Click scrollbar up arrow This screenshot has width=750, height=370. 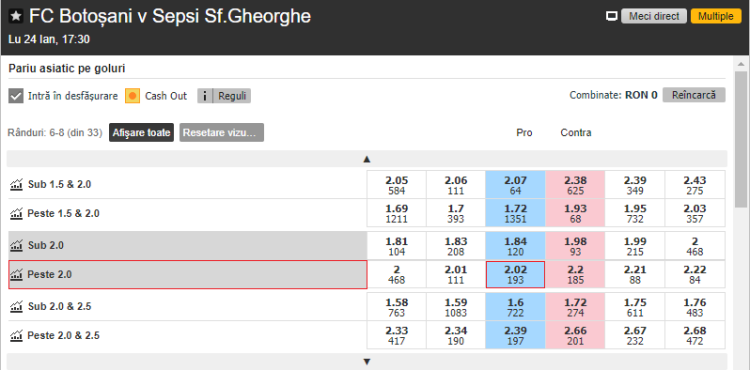741,64
